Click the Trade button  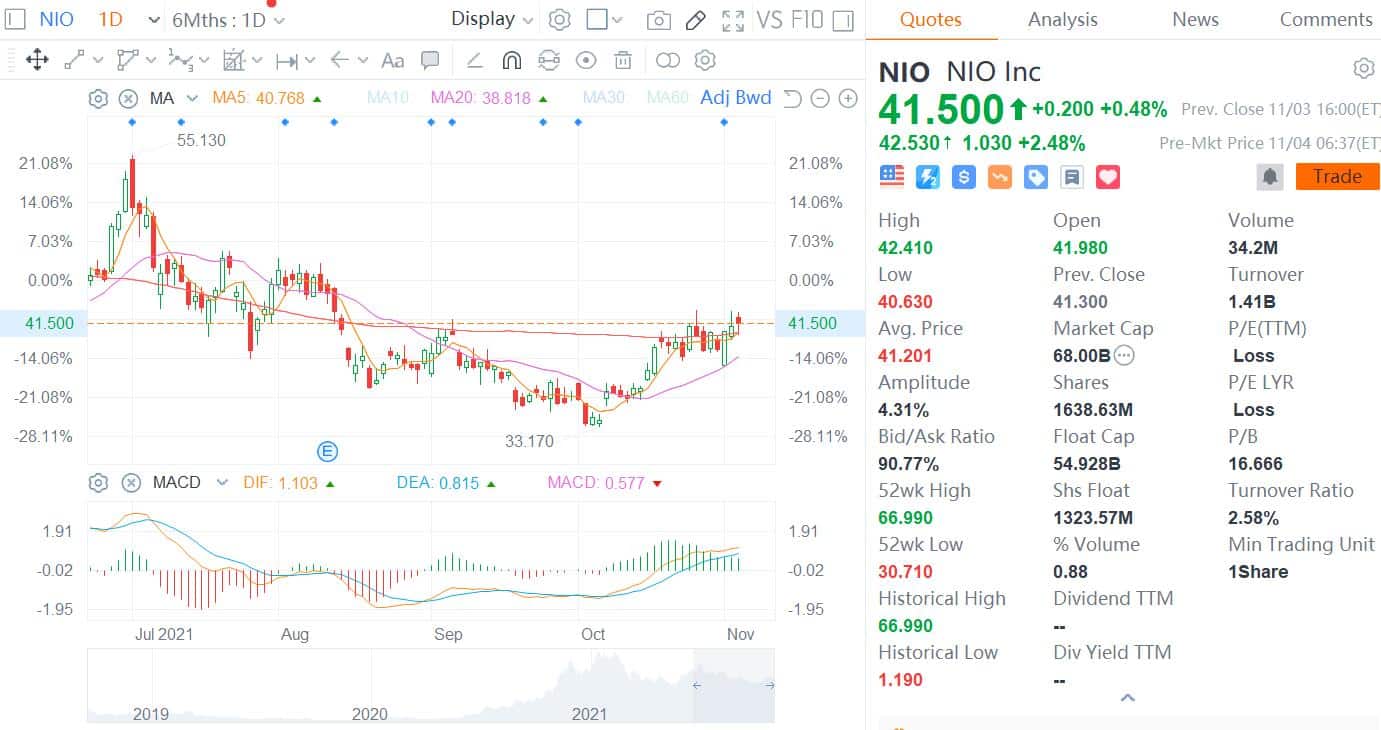click(1337, 176)
